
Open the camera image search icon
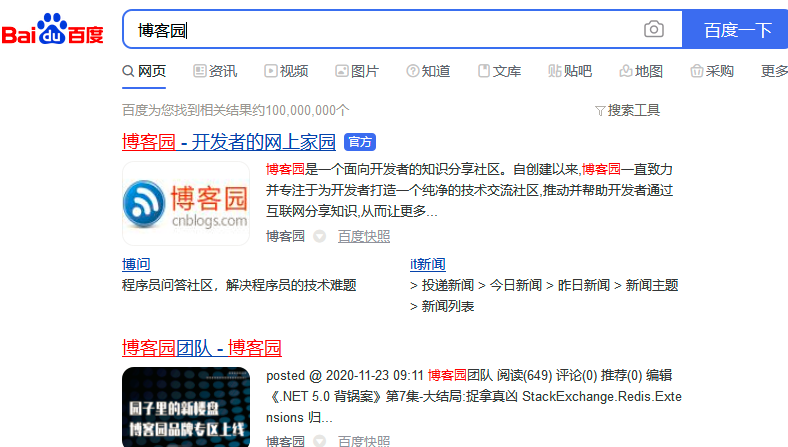point(653,29)
